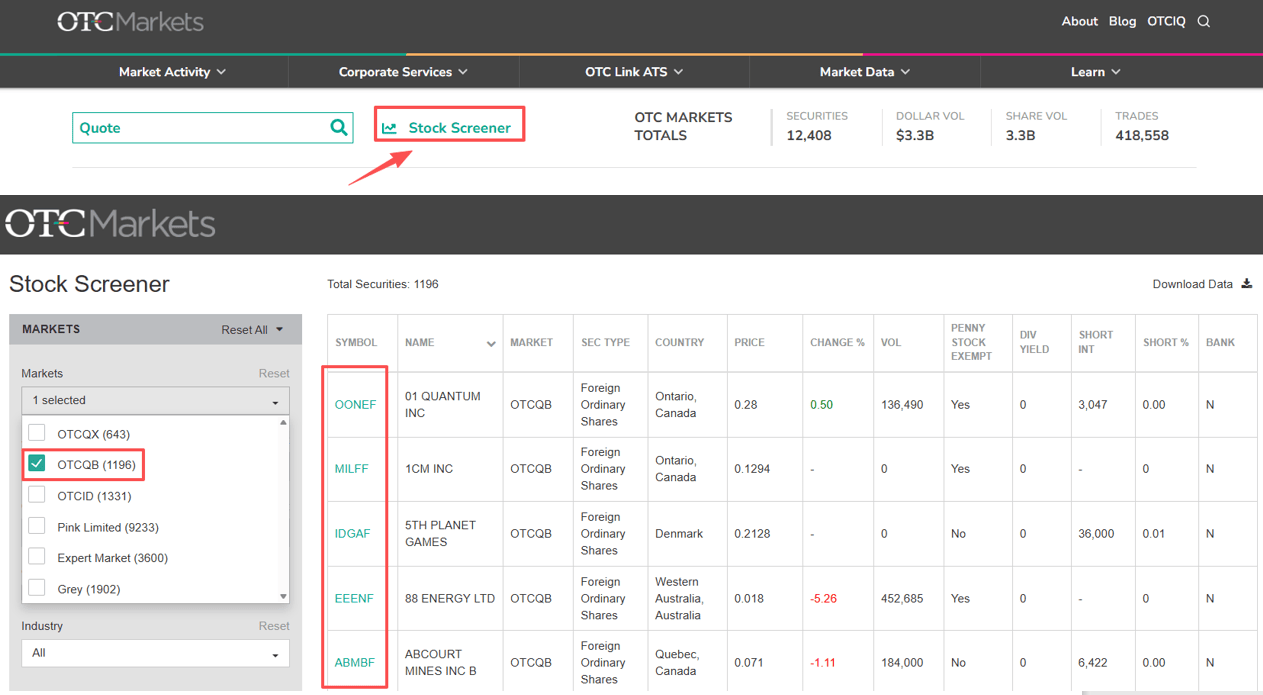Click the 418,558 trades total

click(1142, 136)
